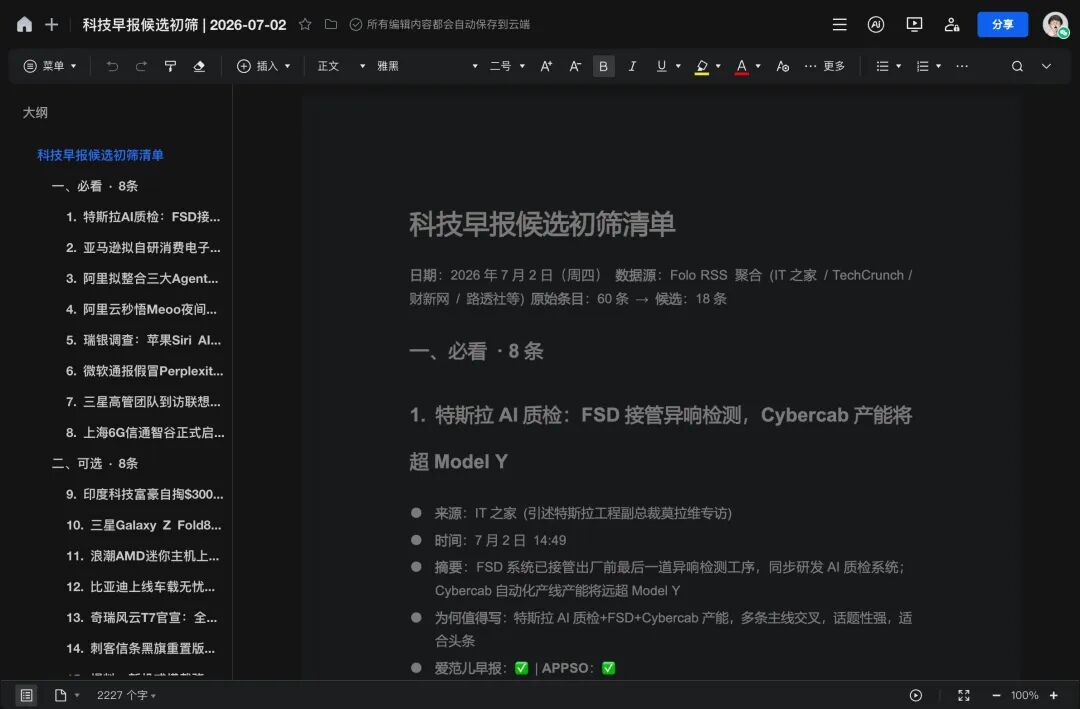The width and height of the screenshot is (1080, 709).
Task: Toggle the outline panel from status bar
Action: (x=26, y=695)
